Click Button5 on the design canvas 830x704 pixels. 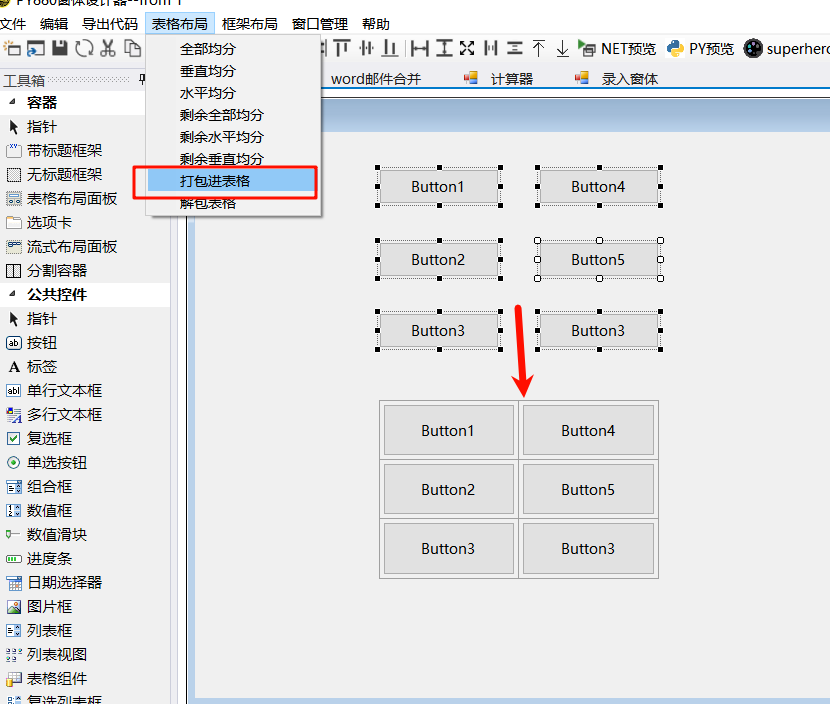[597, 259]
